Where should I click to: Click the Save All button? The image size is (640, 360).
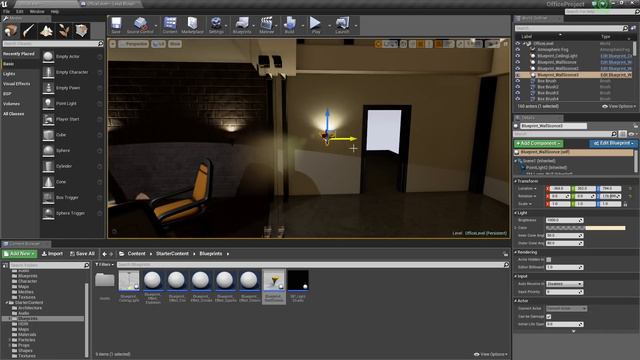pyautogui.click(x=82, y=253)
